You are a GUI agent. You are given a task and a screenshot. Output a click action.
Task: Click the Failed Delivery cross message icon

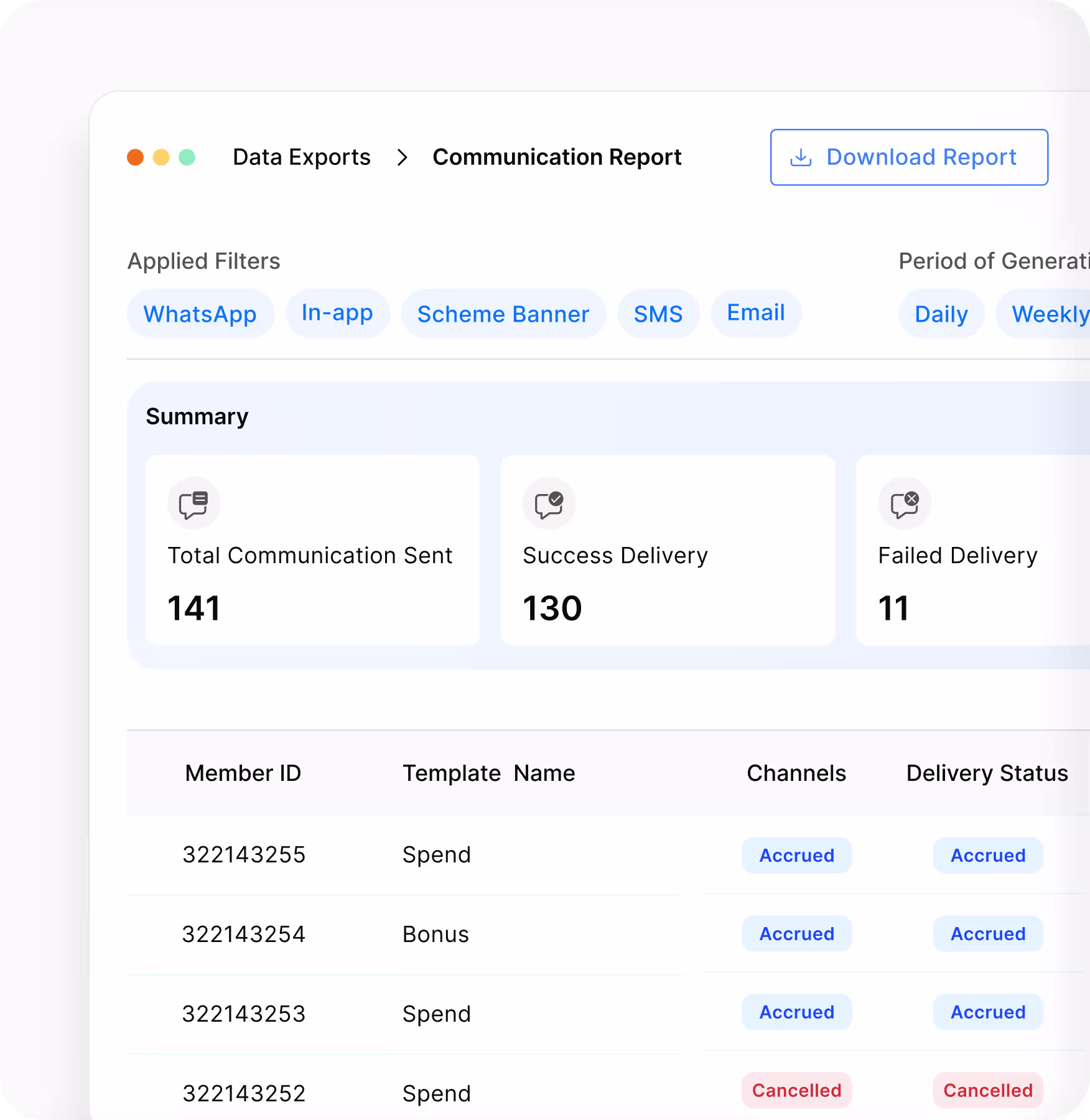[905, 503]
